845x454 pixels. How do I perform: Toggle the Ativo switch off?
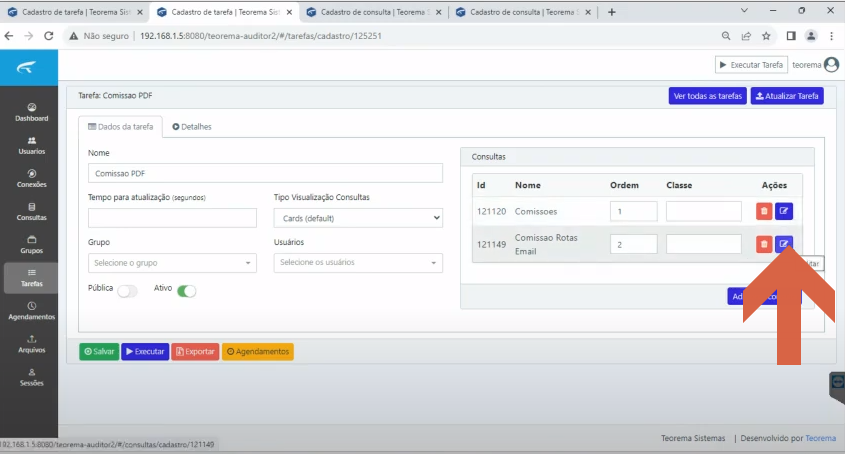point(186,291)
